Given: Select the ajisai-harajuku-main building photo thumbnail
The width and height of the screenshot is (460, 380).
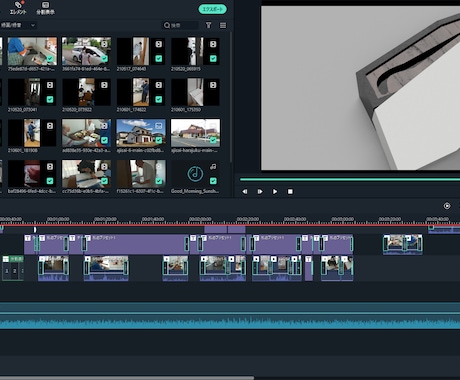Looking at the screenshot, I should click(x=195, y=133).
